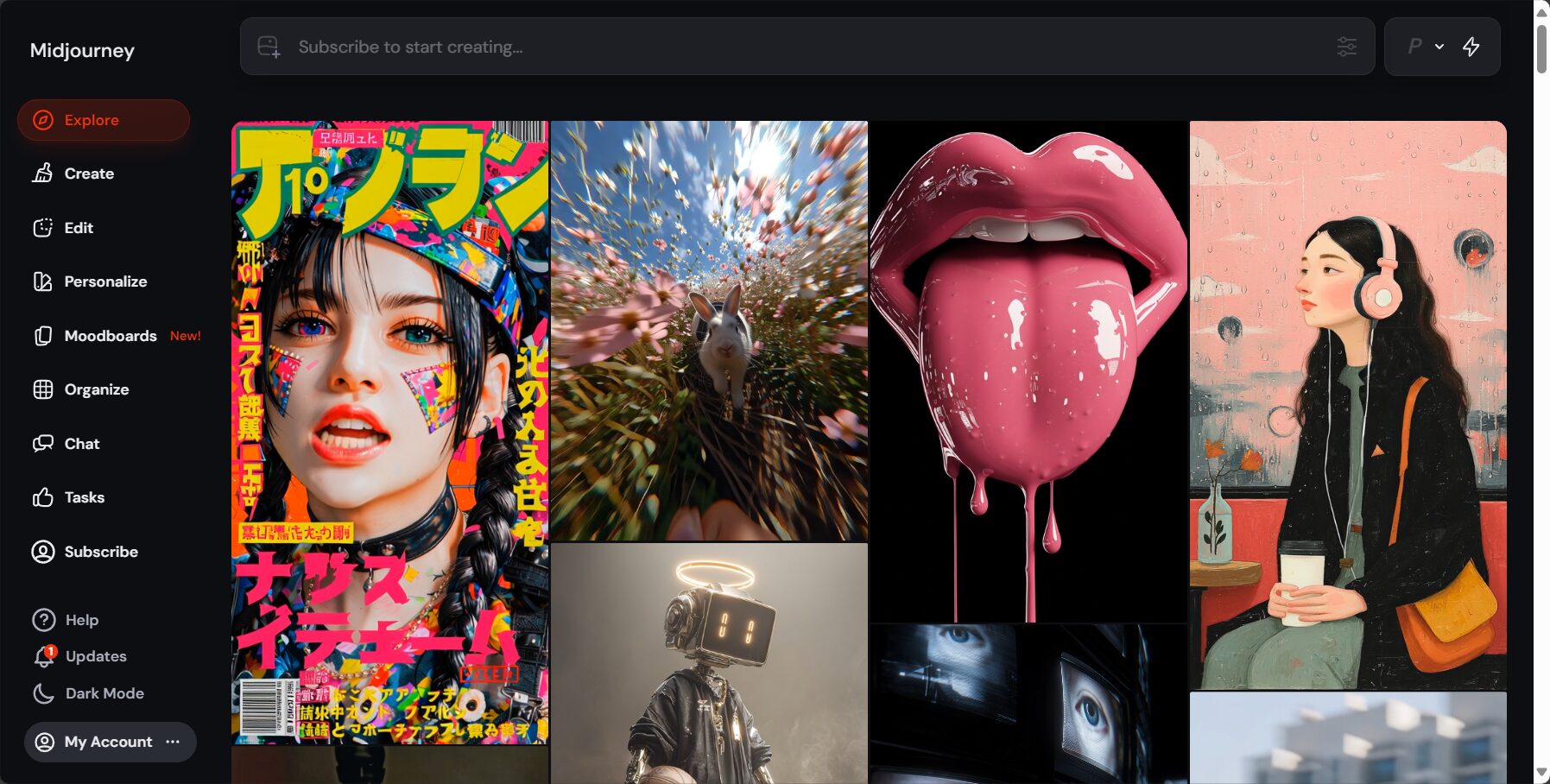Open the robot with halo image
1550x784 pixels.
pos(709,663)
